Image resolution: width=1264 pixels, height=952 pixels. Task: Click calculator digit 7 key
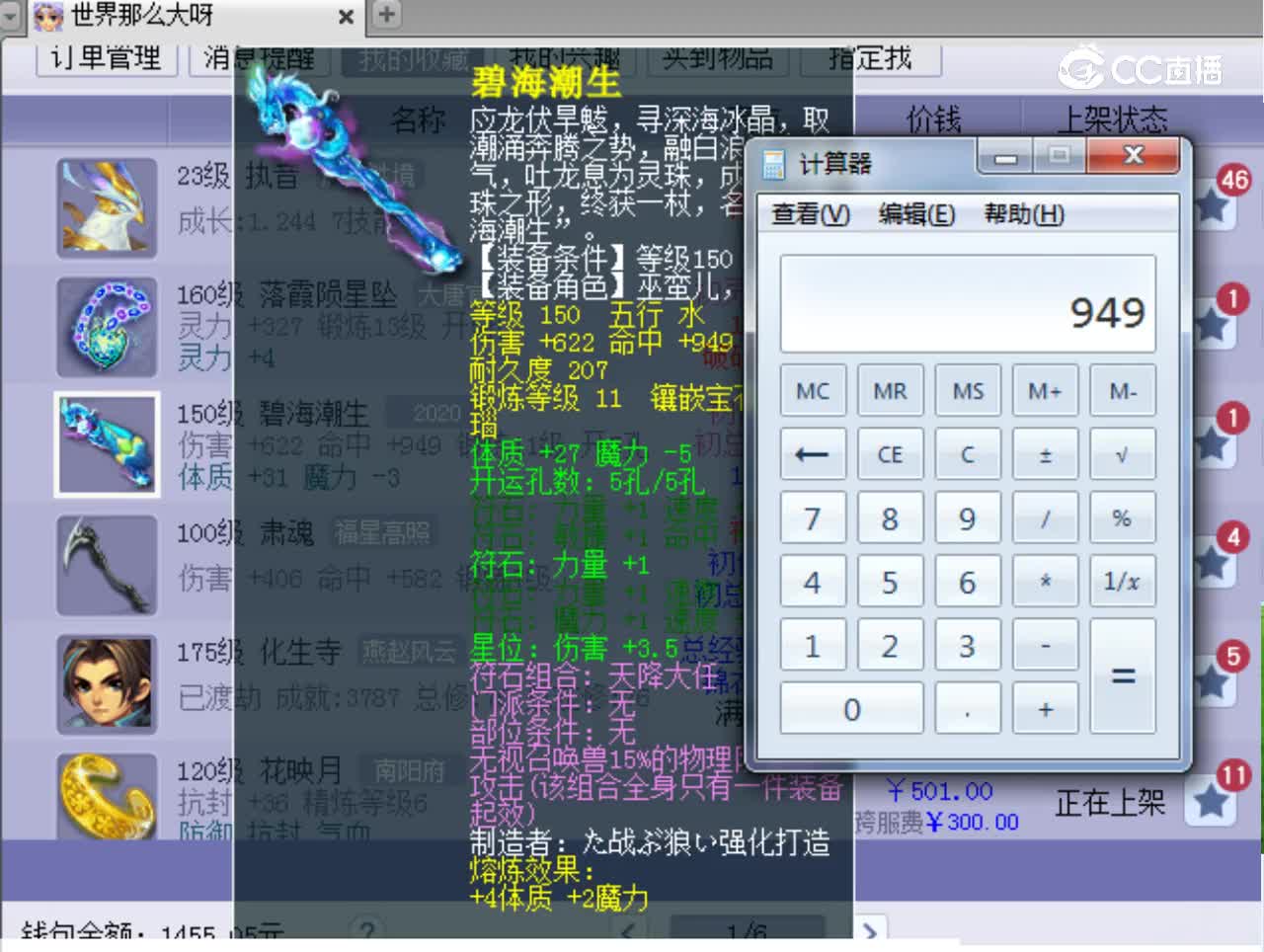pos(813,518)
